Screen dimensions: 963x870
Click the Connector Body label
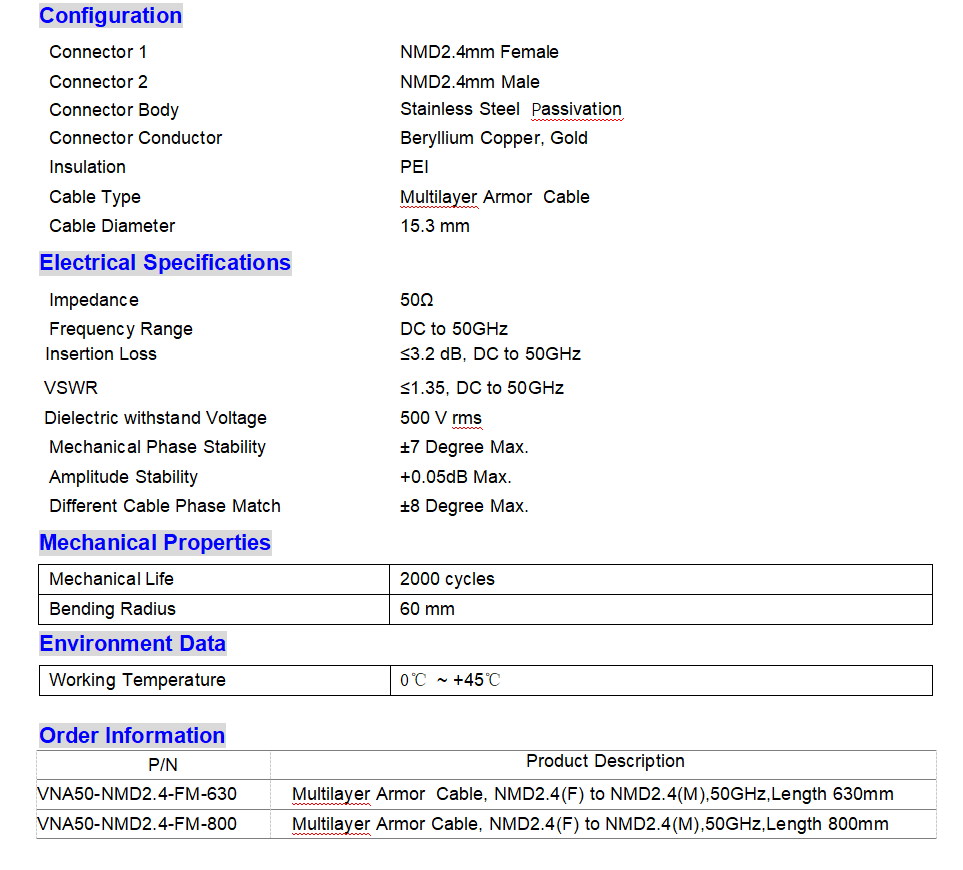click(114, 110)
